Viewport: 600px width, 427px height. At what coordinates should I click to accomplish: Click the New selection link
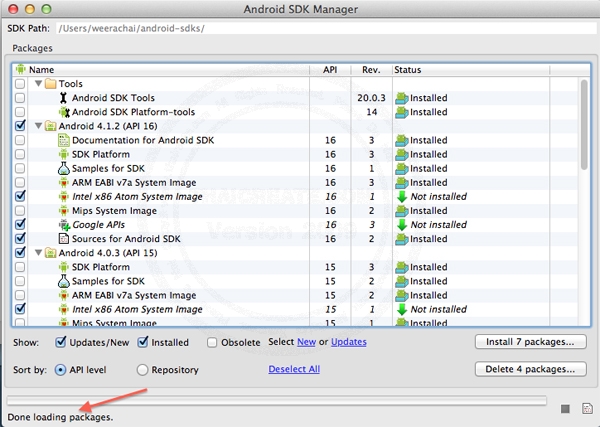click(307, 342)
